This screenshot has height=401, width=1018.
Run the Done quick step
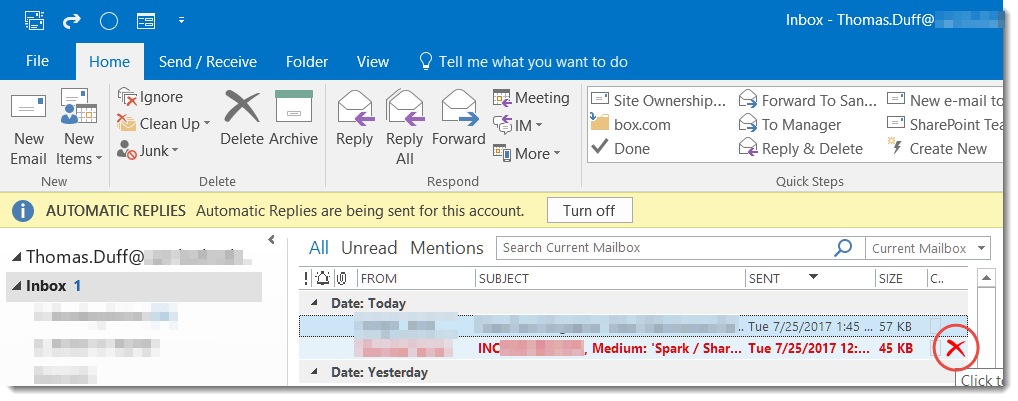pos(620,149)
